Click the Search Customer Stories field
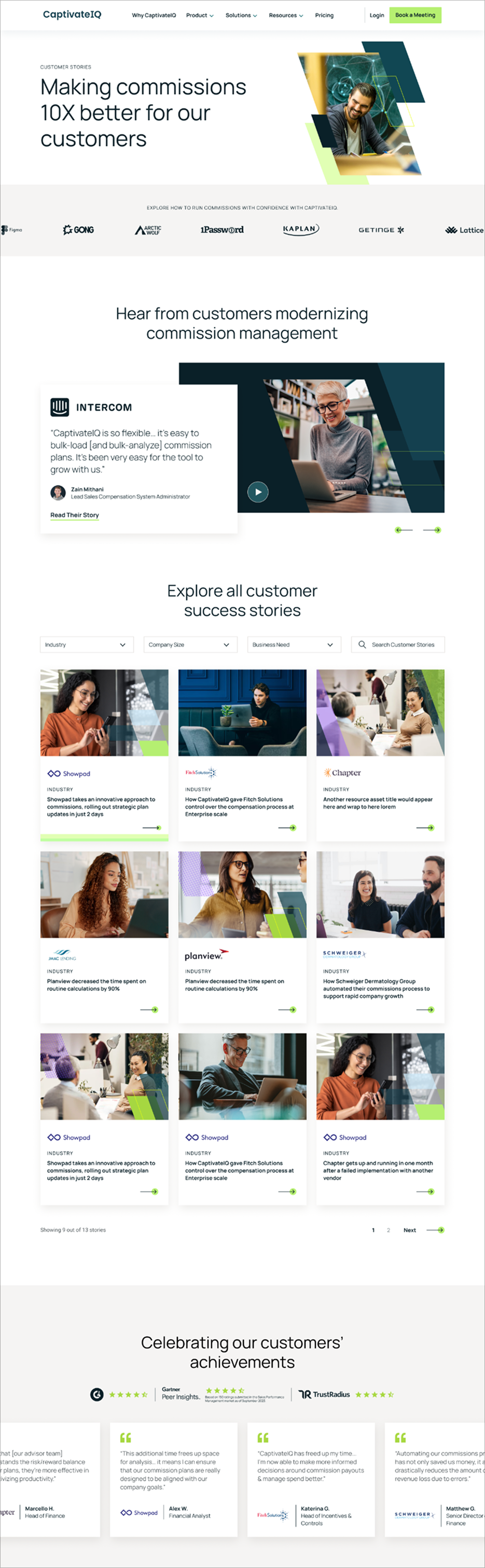485x1568 pixels. 398,645
